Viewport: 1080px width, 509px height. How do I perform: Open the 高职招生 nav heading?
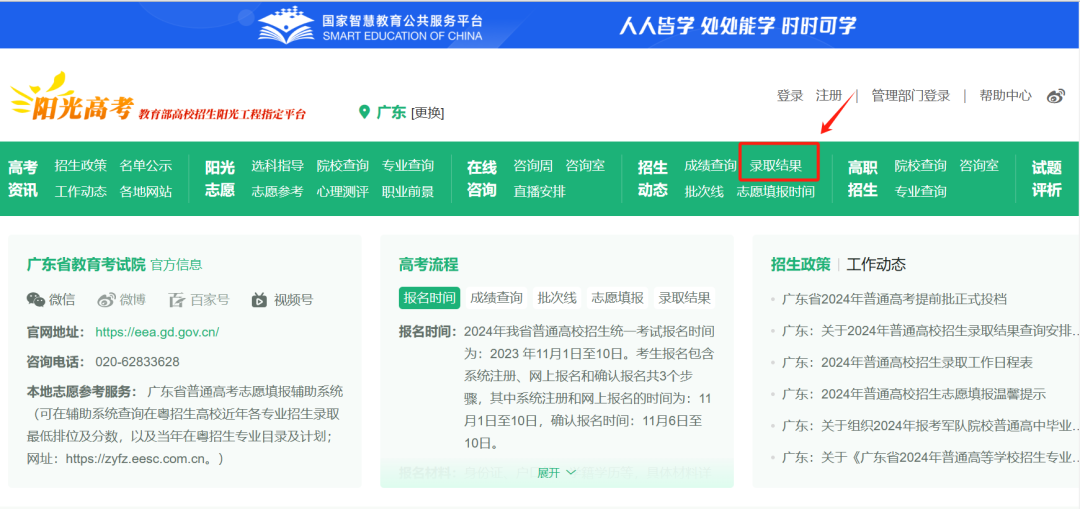coord(862,178)
